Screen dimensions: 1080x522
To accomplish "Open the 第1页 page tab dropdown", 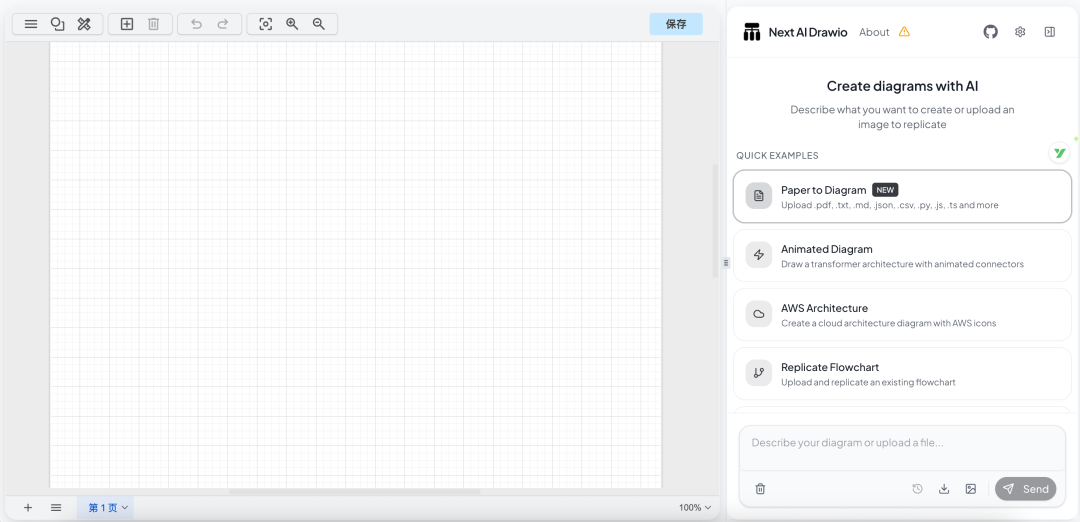I will [108, 508].
